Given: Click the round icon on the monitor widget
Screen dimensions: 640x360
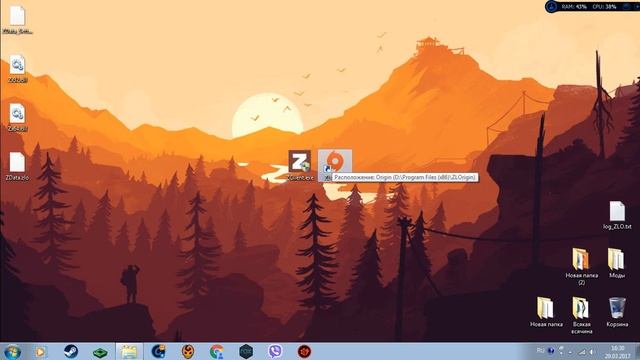Looking at the screenshot, I should pyautogui.click(x=551, y=7).
